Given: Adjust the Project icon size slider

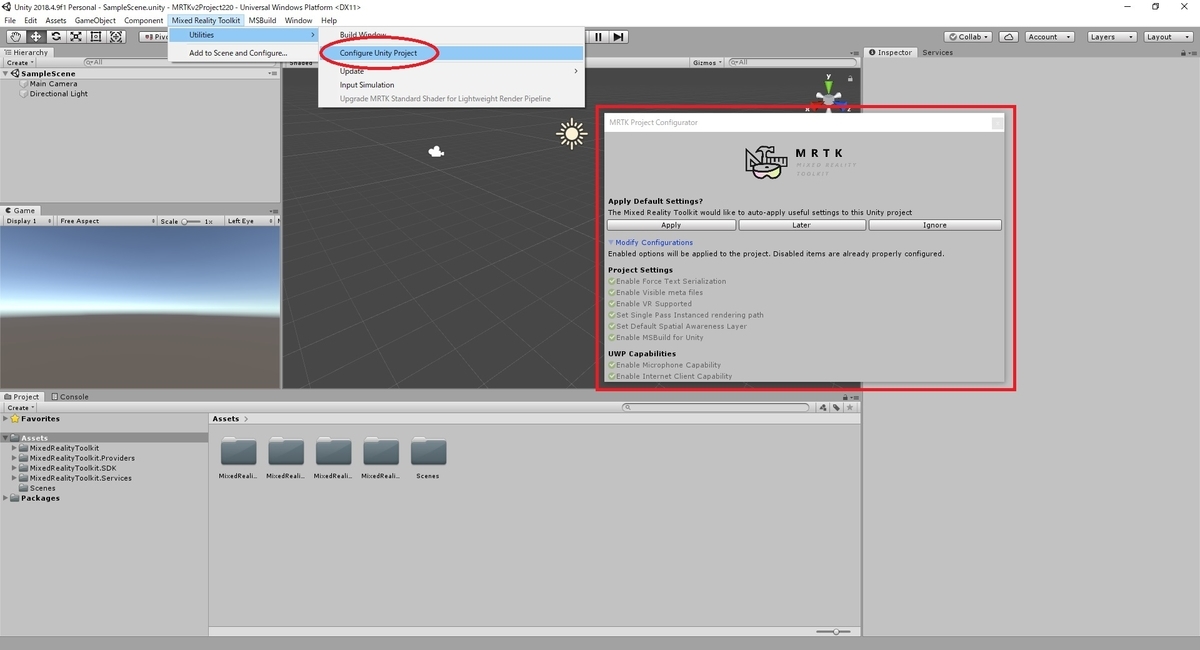Looking at the screenshot, I should pyautogui.click(x=834, y=631).
